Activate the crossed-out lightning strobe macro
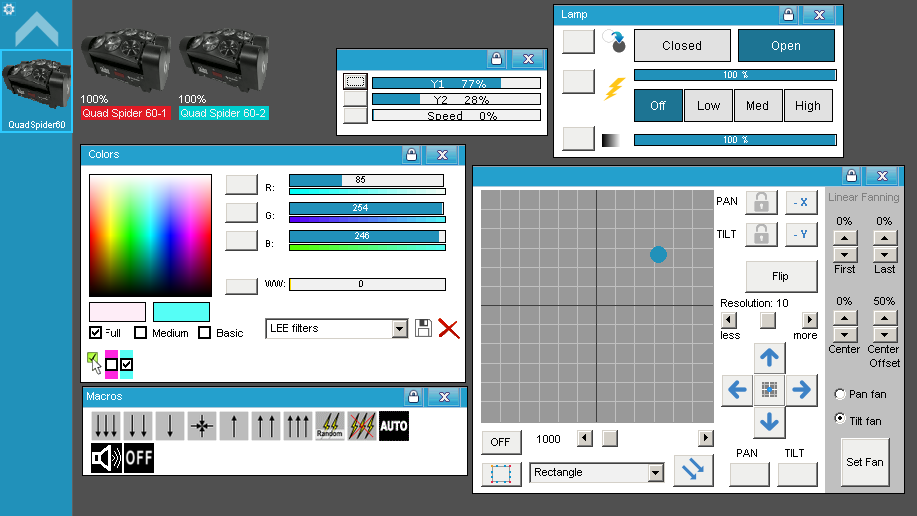Screen dimensions: 917x516 click(362, 425)
